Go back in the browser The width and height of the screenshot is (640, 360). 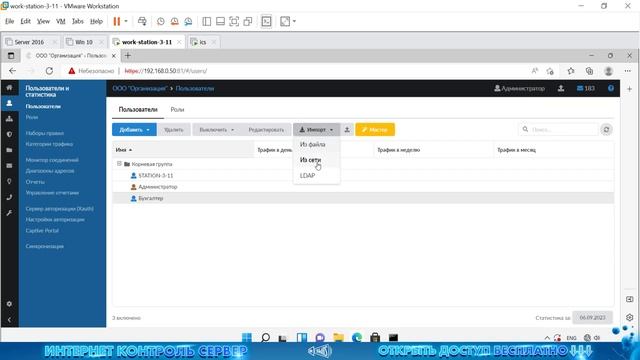(12, 71)
